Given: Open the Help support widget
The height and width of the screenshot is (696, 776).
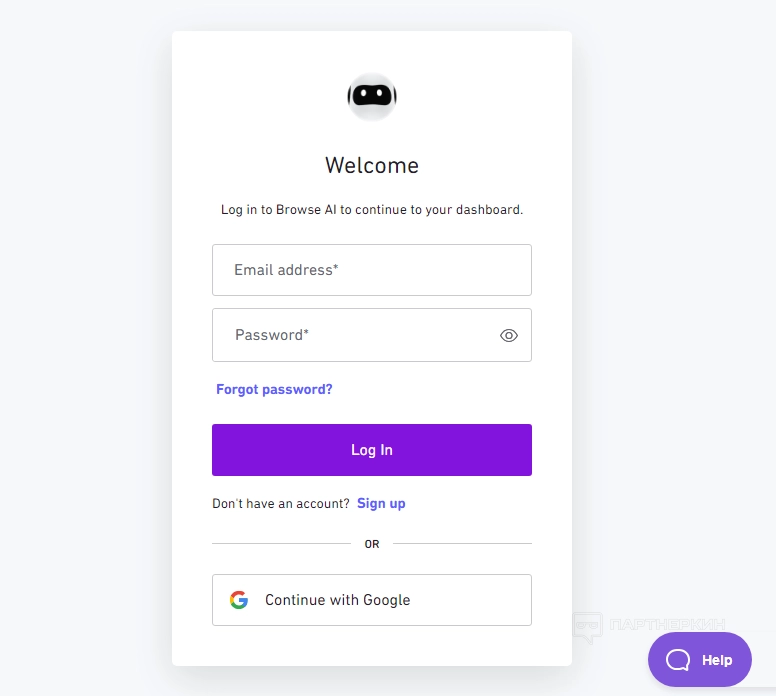Looking at the screenshot, I should point(699,660).
